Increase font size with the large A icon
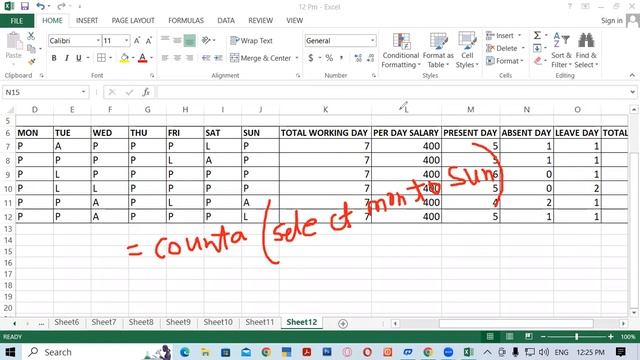 point(137,40)
